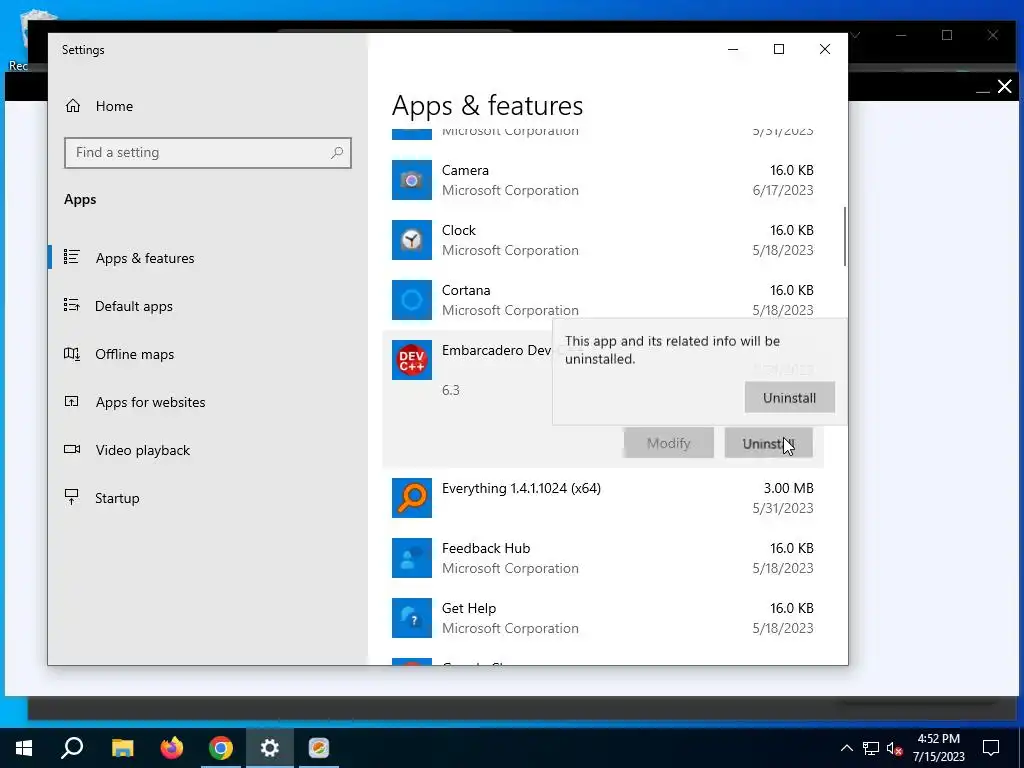Confirm Uninstall in the popup dialog
The height and width of the screenshot is (768, 1024).
[x=790, y=398]
